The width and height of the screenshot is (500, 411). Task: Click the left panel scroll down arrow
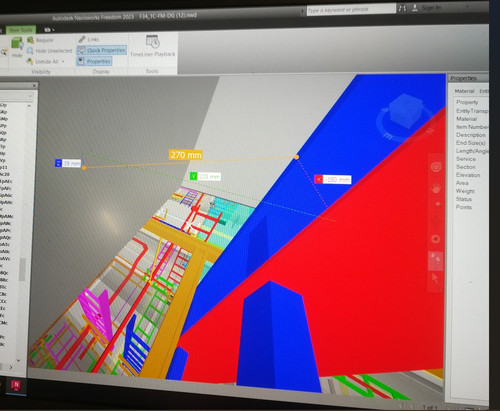[18, 360]
